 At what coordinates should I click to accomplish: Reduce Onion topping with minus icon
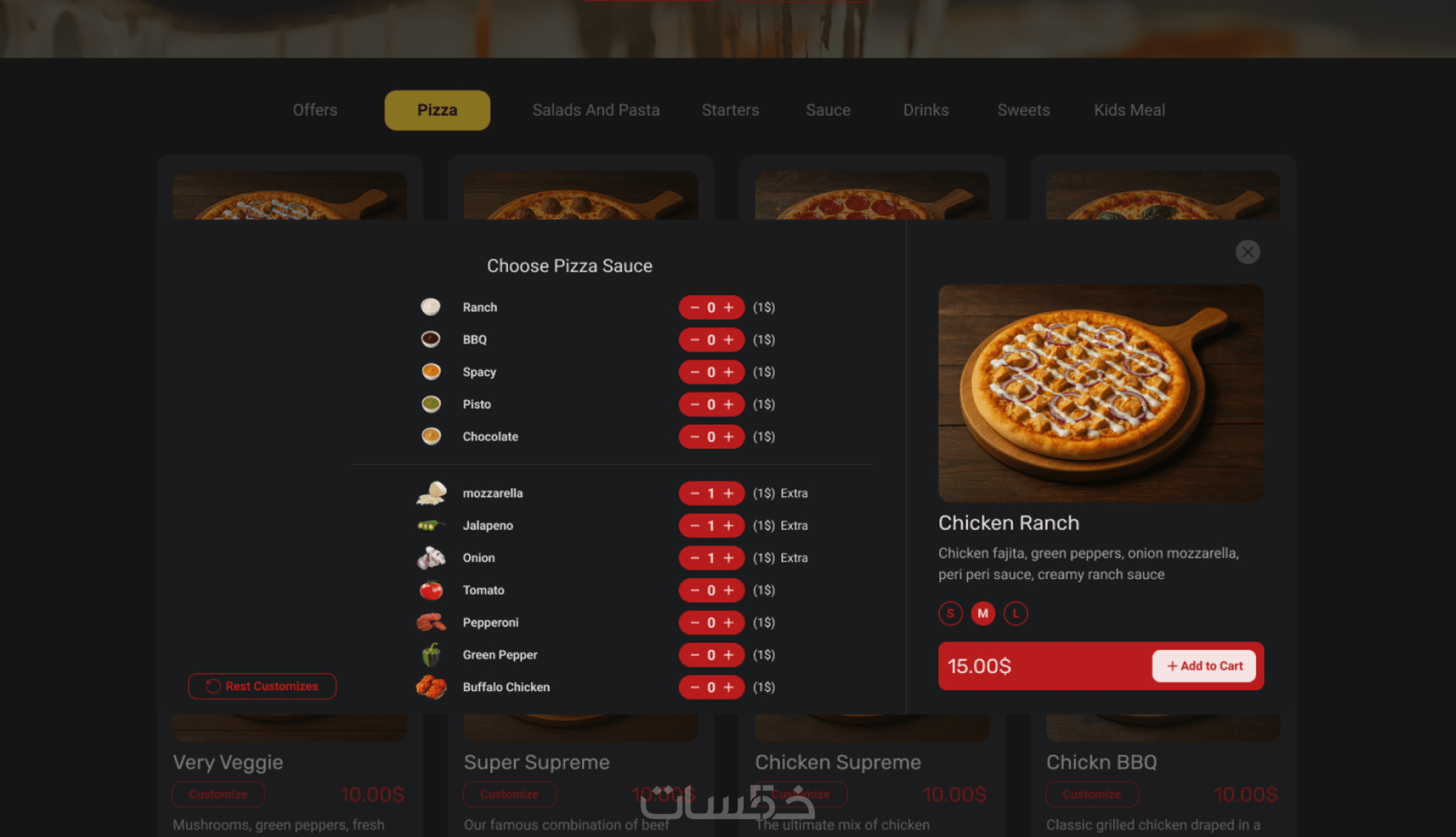point(695,557)
